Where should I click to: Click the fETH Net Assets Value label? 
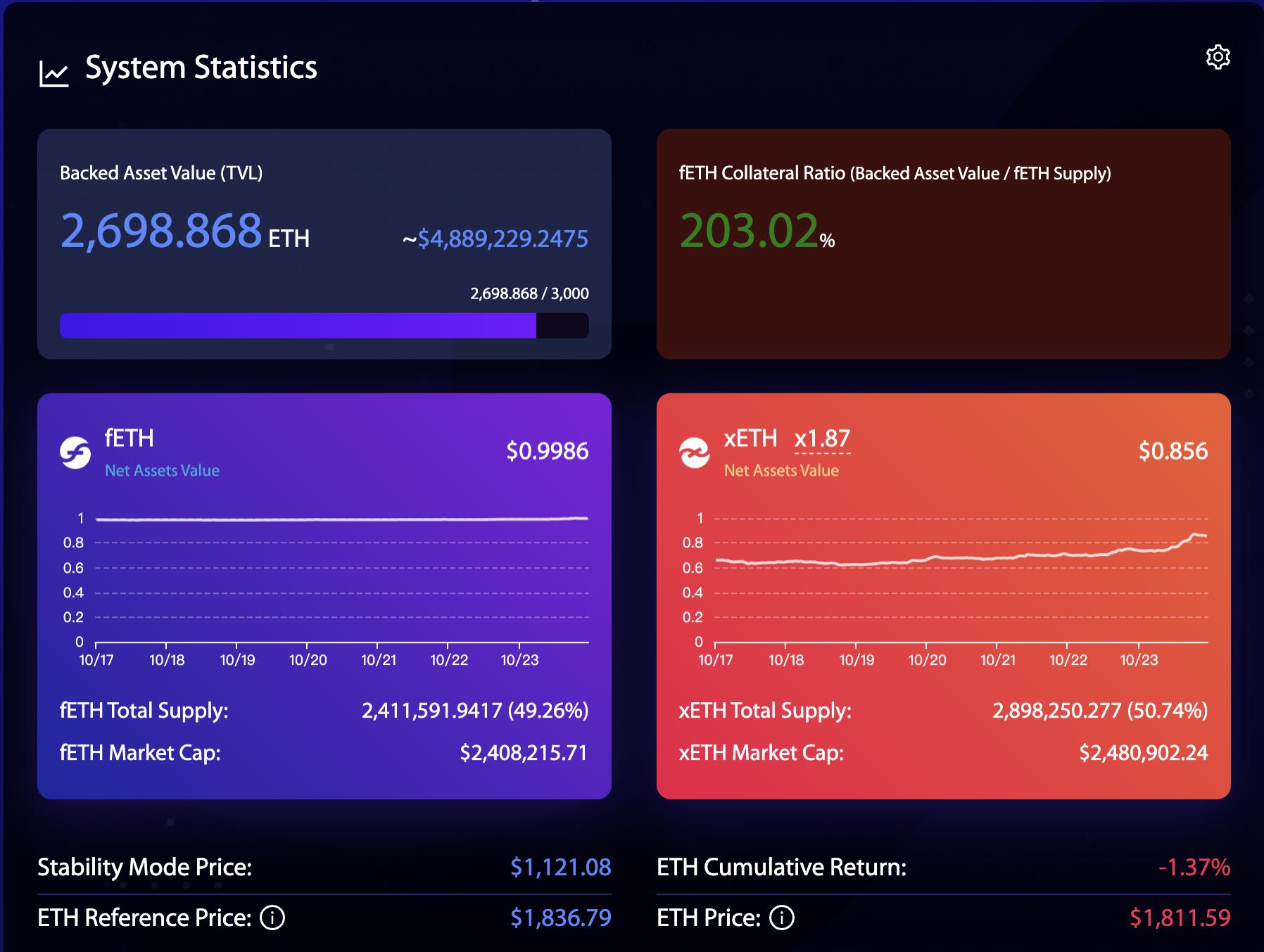click(x=162, y=470)
